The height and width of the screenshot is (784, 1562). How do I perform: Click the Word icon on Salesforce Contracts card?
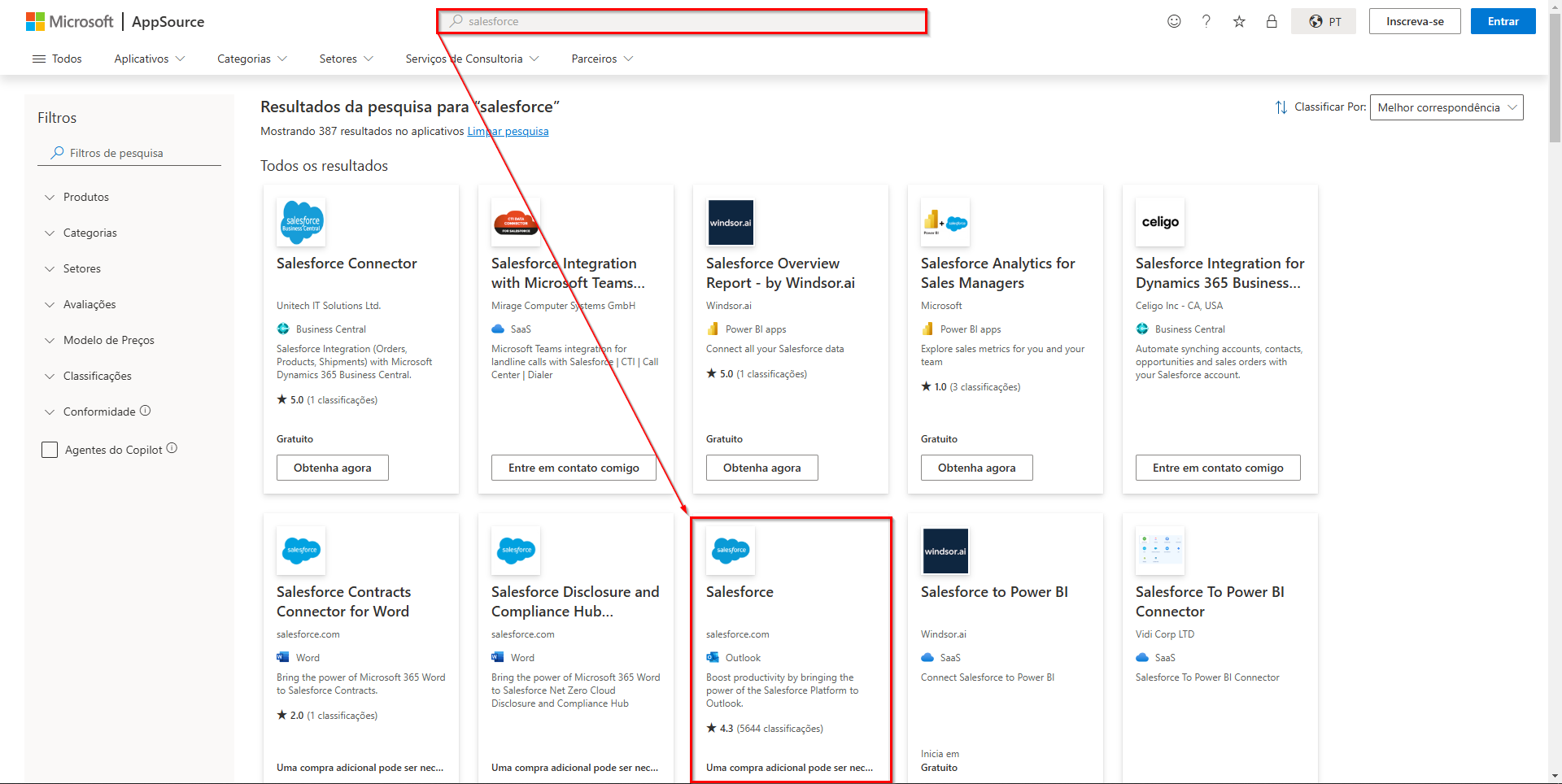click(283, 657)
